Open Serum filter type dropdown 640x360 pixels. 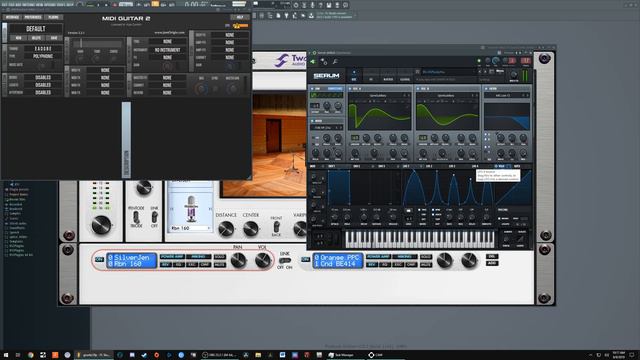(x=504, y=96)
